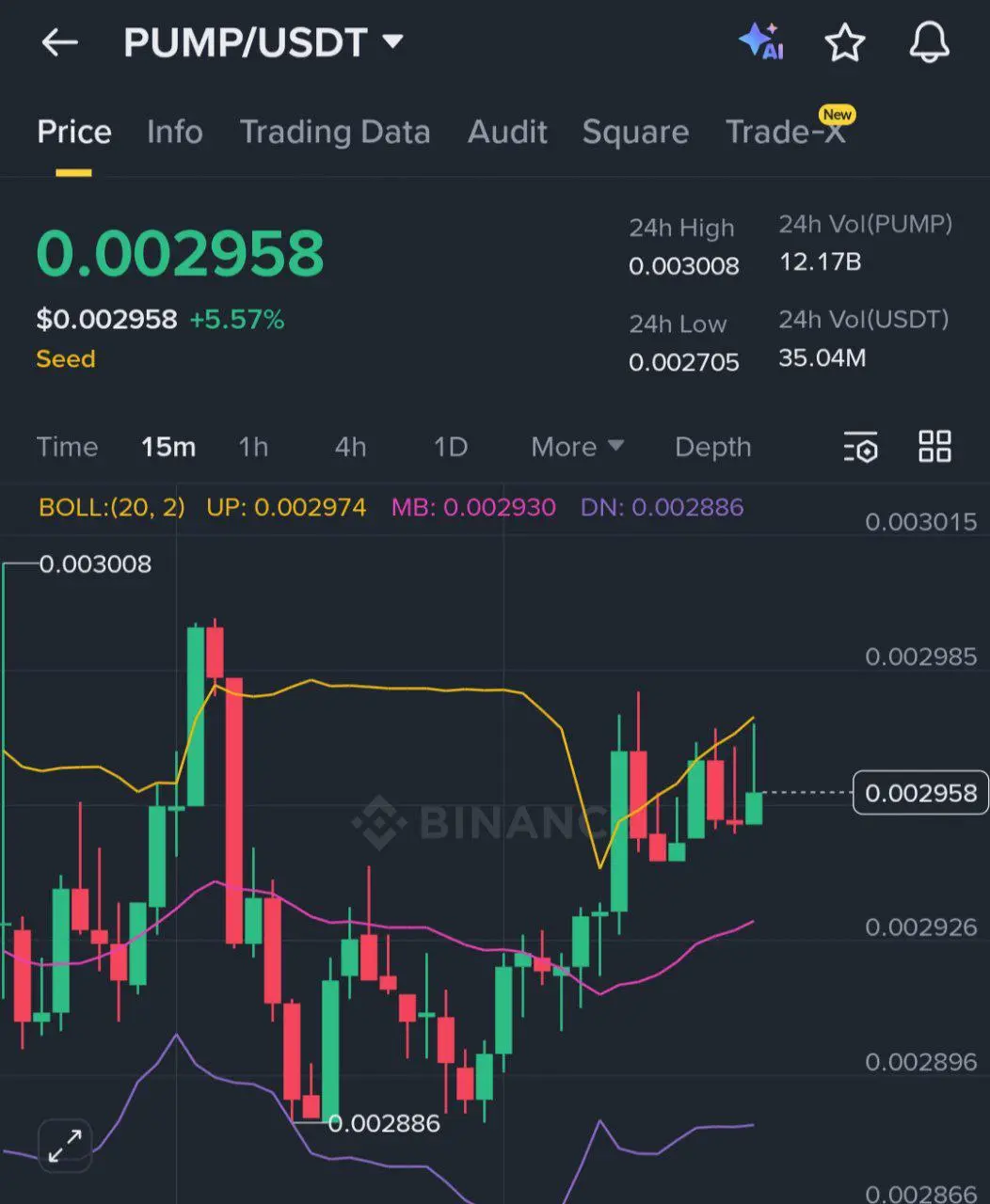Tap the 0.002886 low marker on chart
990x1204 pixels.
pyautogui.click(x=384, y=1123)
